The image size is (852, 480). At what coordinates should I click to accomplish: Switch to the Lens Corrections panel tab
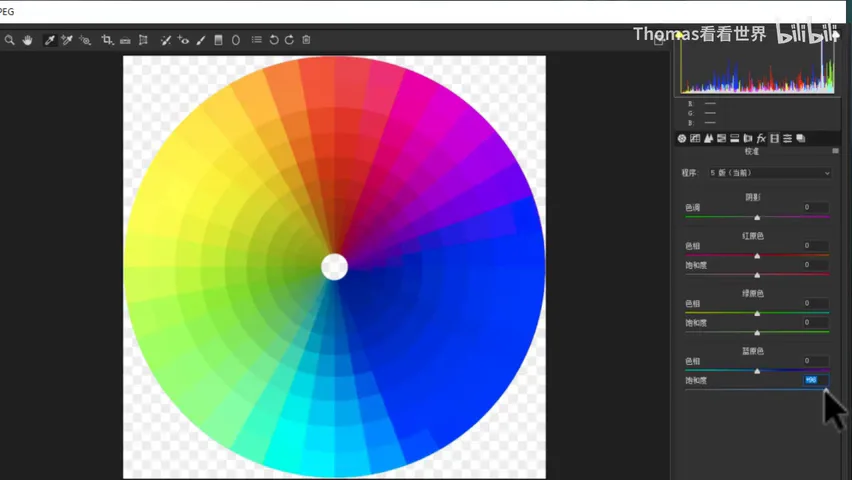pyautogui.click(x=748, y=139)
